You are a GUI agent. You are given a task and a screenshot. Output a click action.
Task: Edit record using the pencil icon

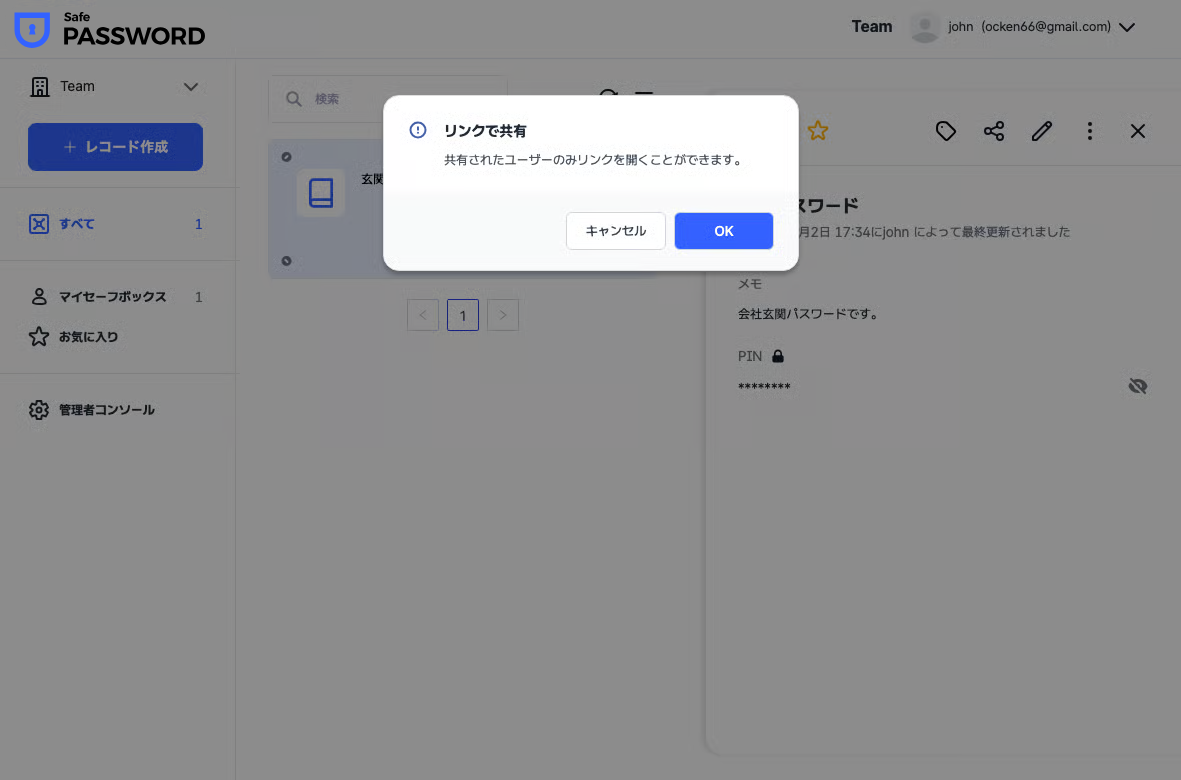tap(1041, 131)
